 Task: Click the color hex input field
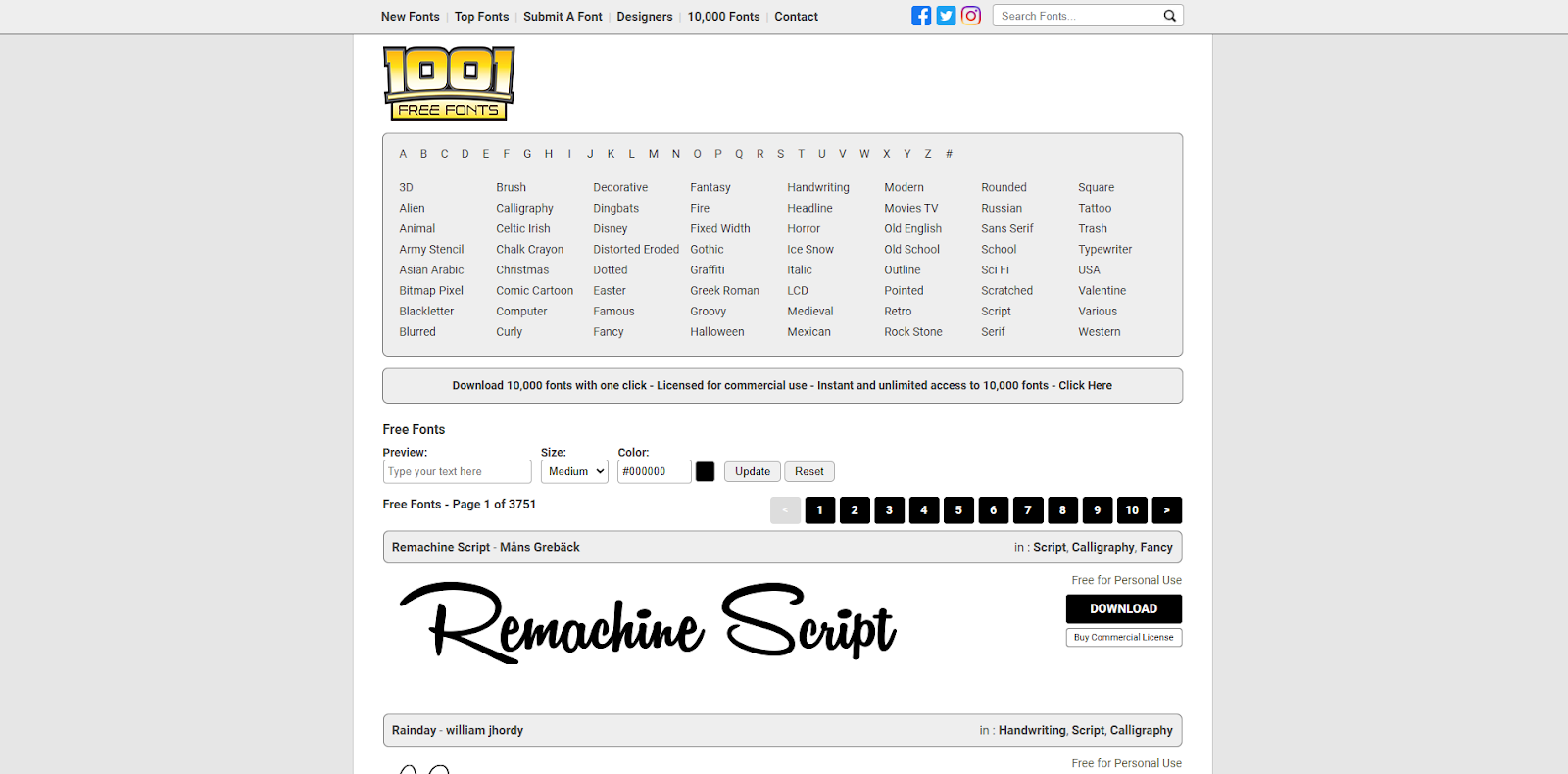(654, 472)
